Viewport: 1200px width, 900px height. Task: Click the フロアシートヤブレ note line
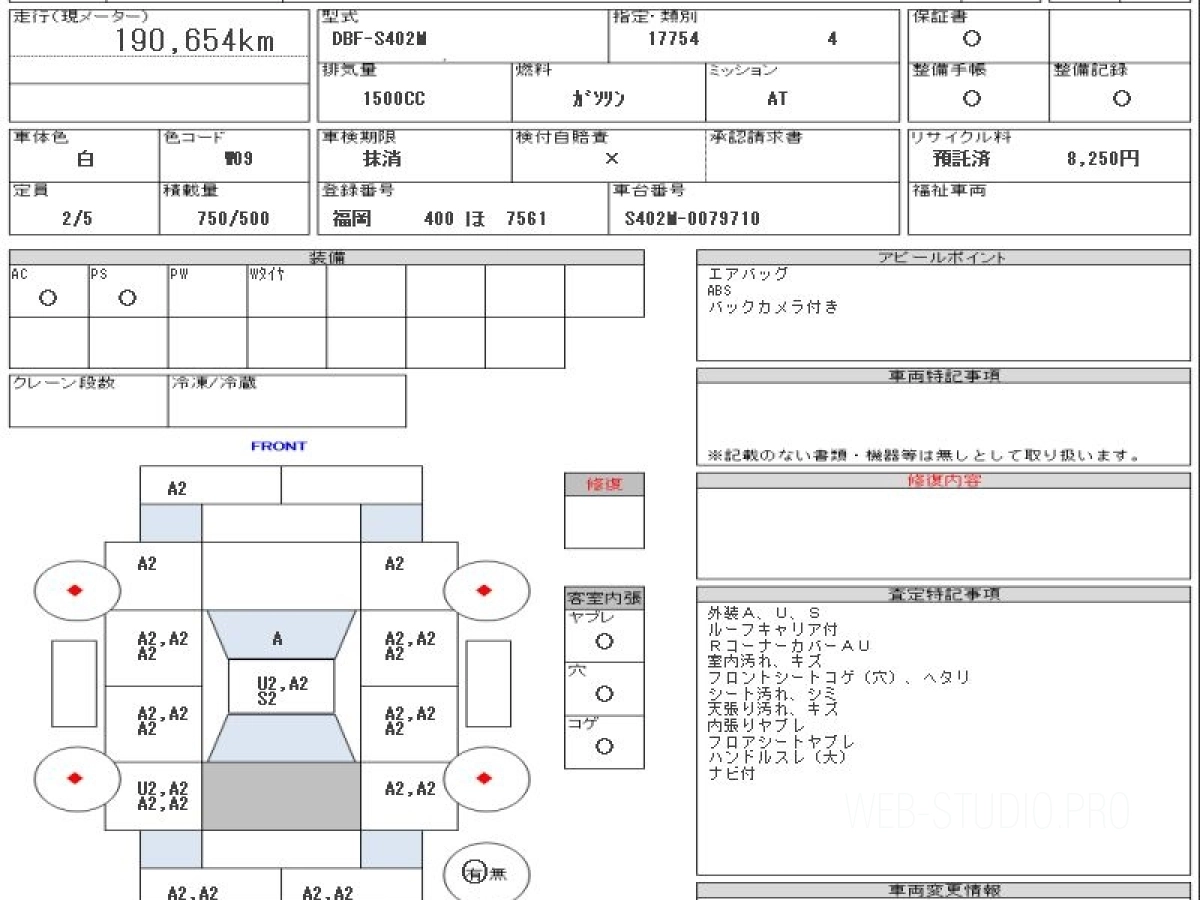[x=781, y=742]
